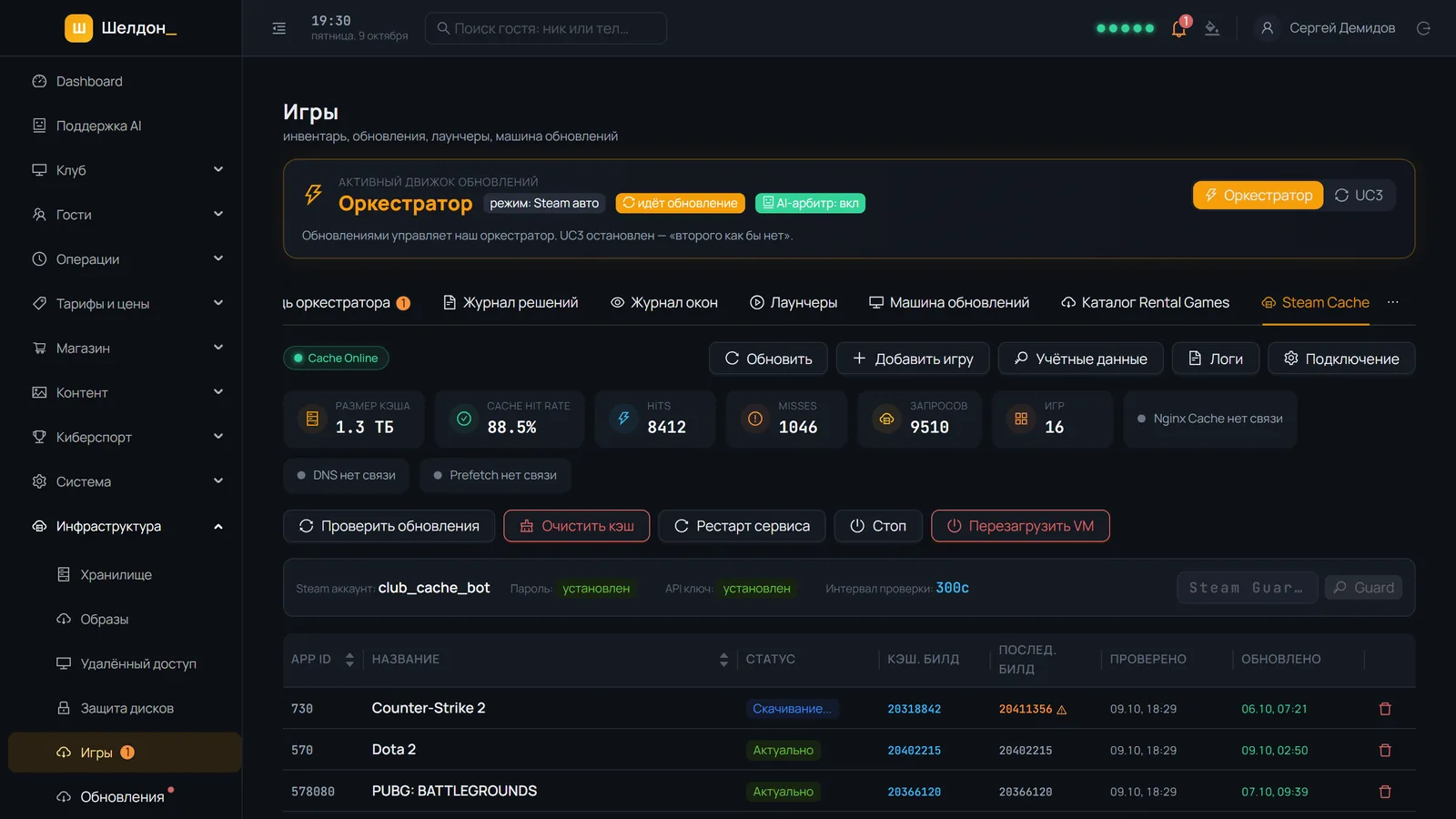Collapse the Инфраструктура section

[127, 526]
